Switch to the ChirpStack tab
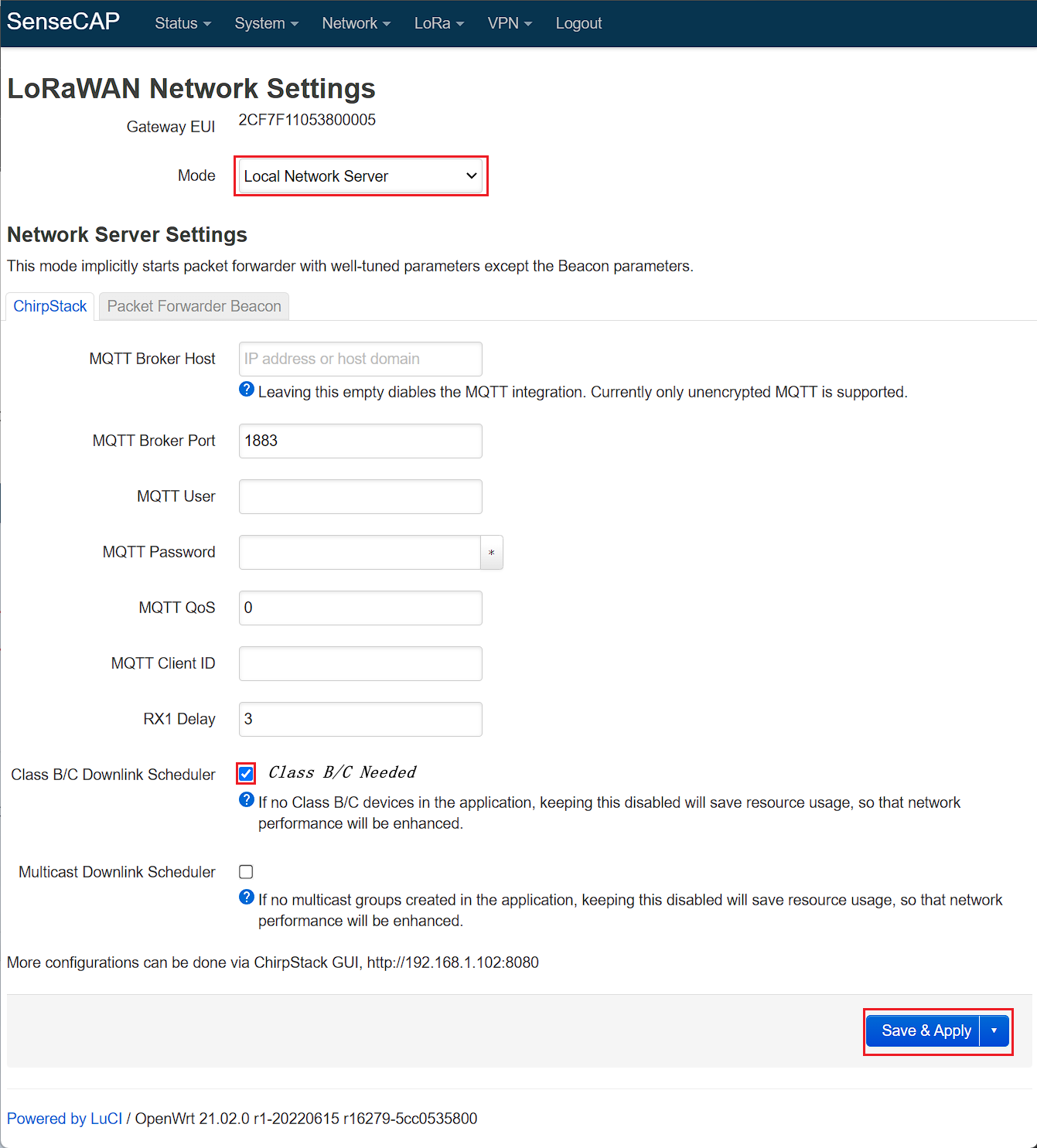The image size is (1037, 1148). coord(50,306)
